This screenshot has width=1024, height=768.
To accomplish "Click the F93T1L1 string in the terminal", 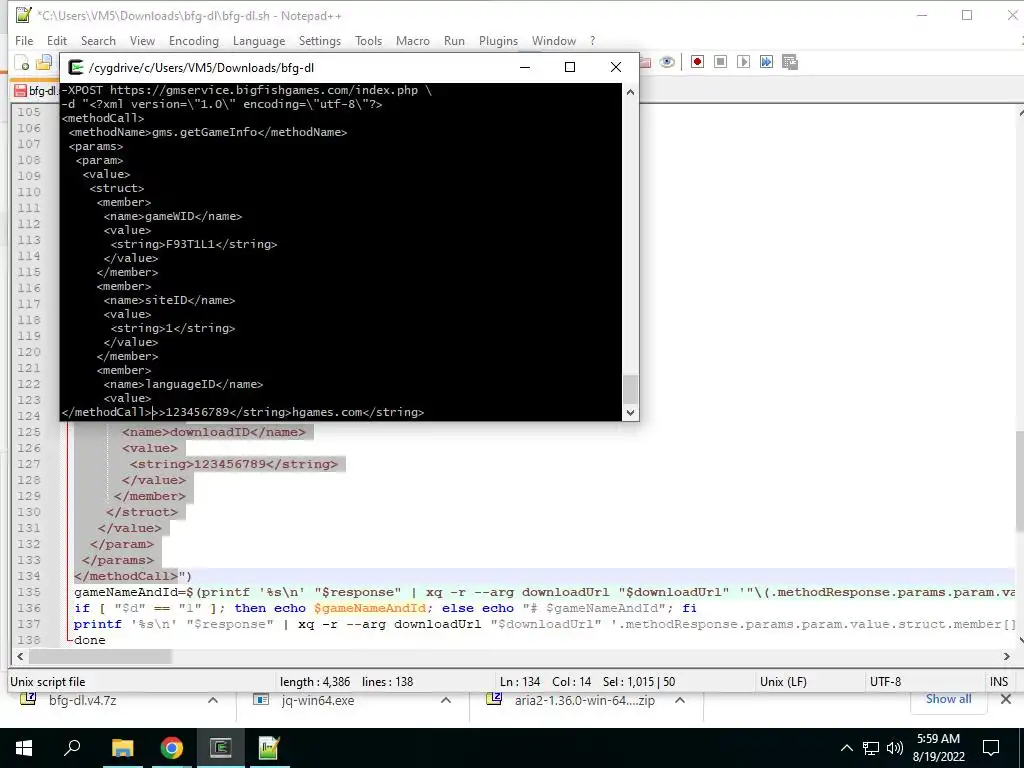I will [190, 244].
